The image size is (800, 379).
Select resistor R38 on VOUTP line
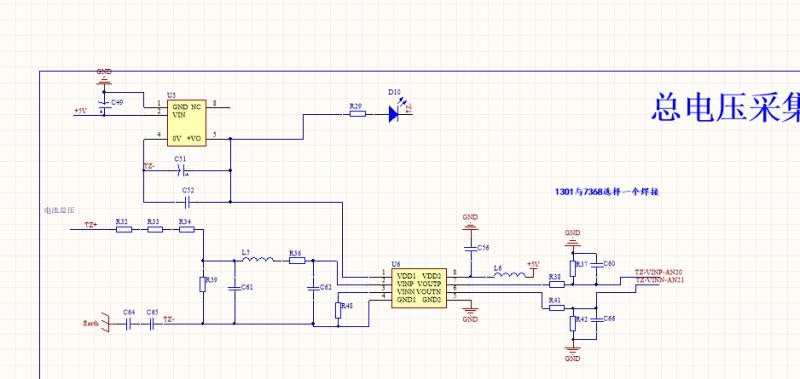pos(556,284)
